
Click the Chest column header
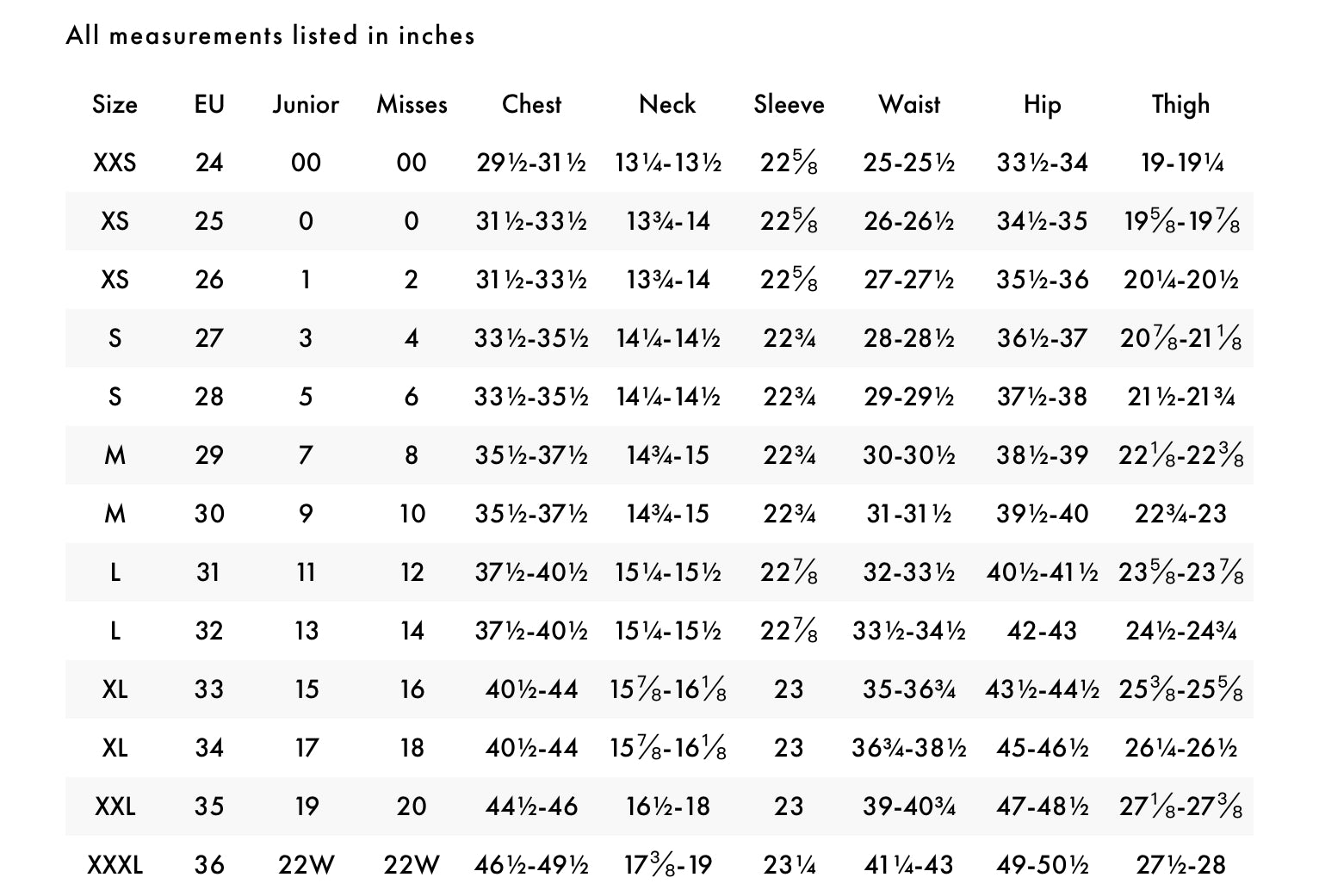click(531, 104)
